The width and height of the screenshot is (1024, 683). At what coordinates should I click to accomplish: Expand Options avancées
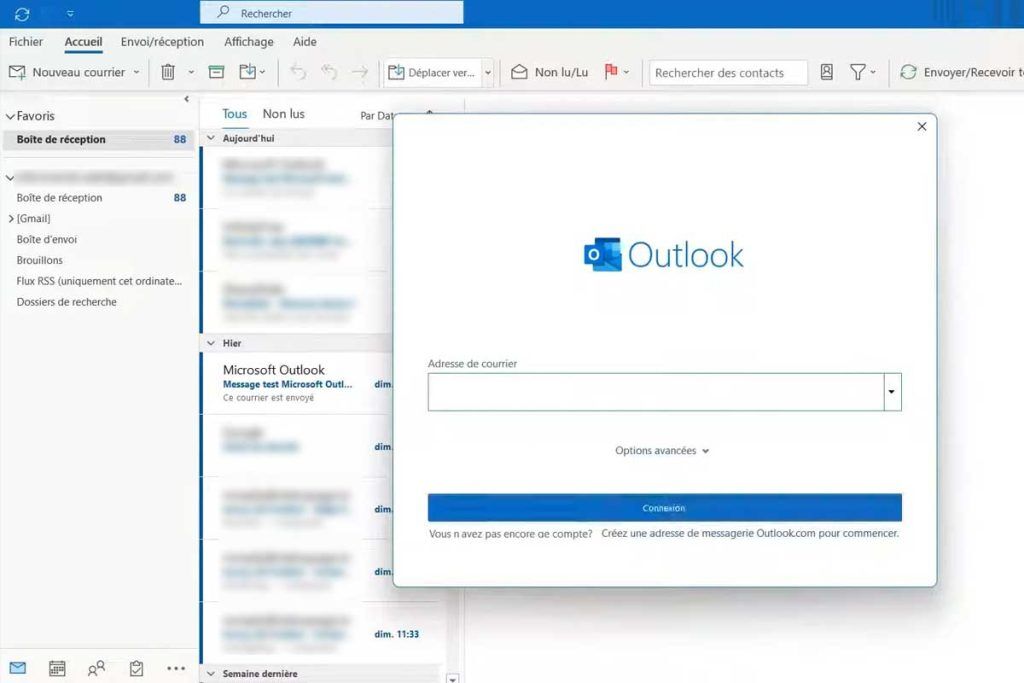tap(662, 451)
